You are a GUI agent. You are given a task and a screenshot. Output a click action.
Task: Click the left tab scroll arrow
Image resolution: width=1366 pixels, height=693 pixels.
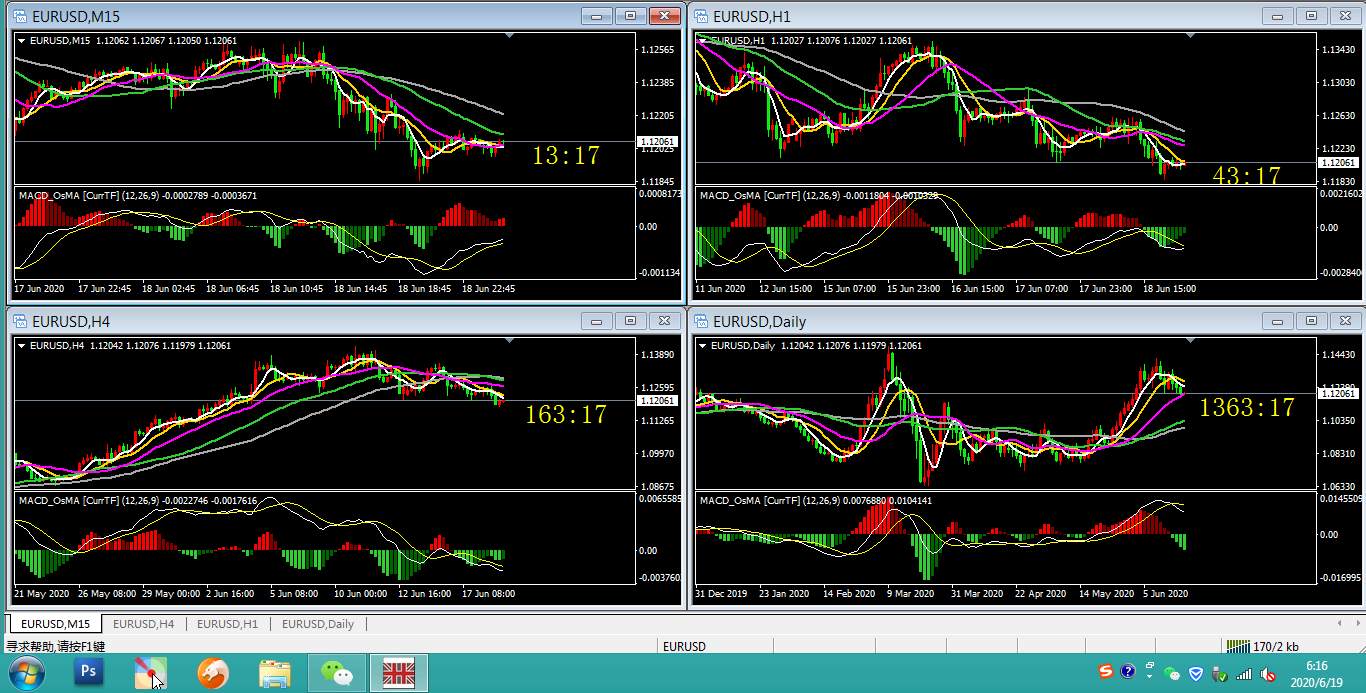tap(1341, 623)
